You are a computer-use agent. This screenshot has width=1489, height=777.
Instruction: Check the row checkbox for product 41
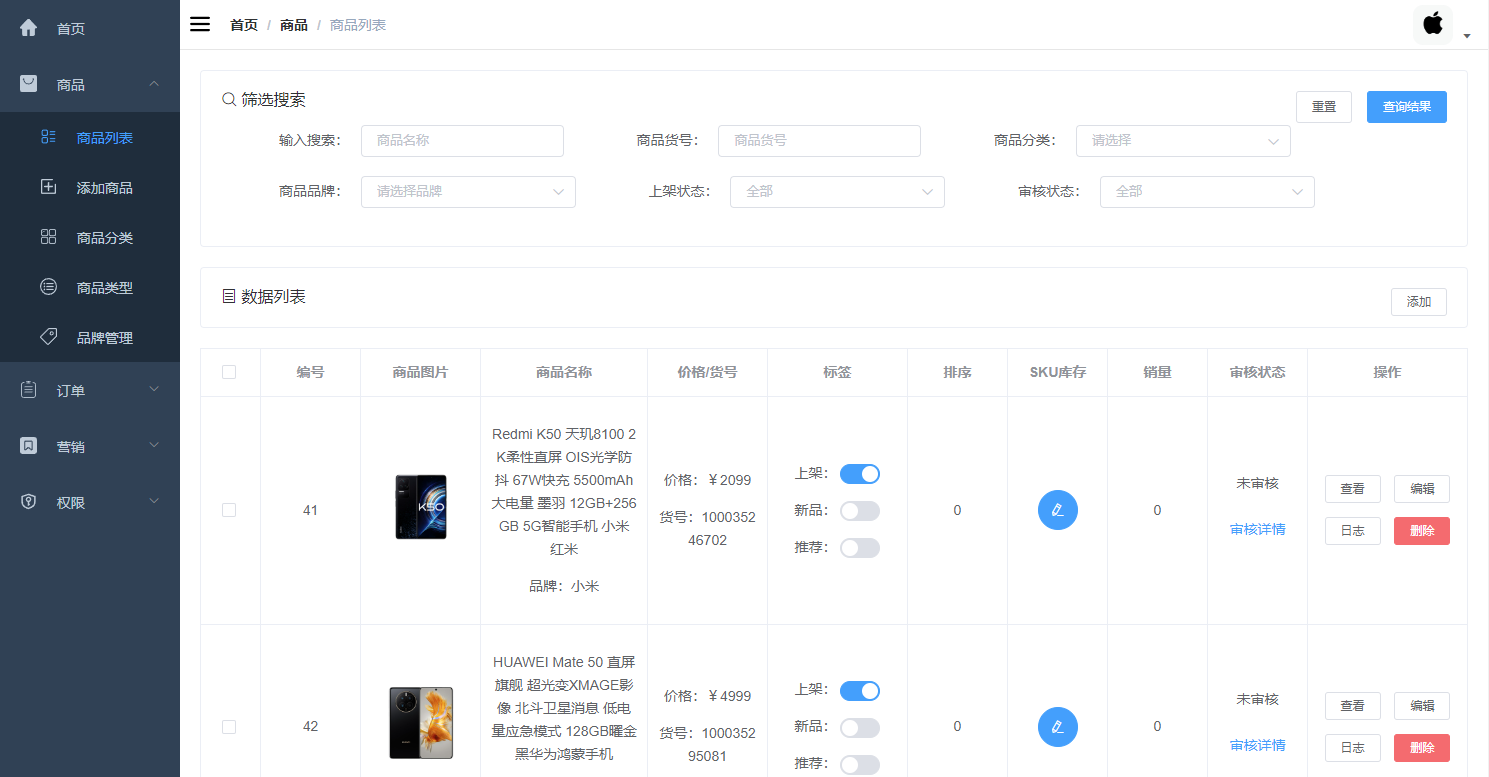(229, 510)
